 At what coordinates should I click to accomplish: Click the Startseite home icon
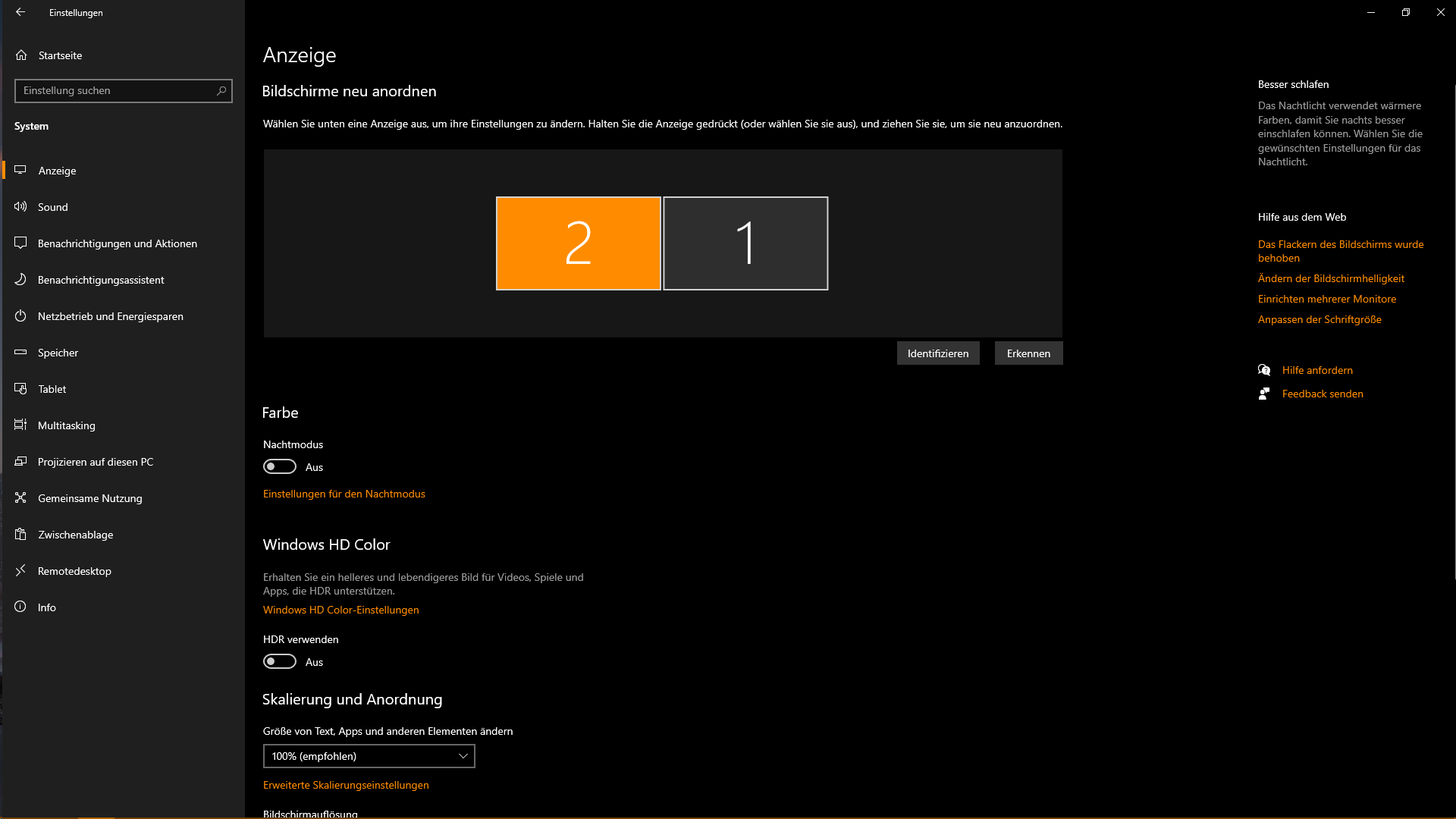click(x=21, y=55)
